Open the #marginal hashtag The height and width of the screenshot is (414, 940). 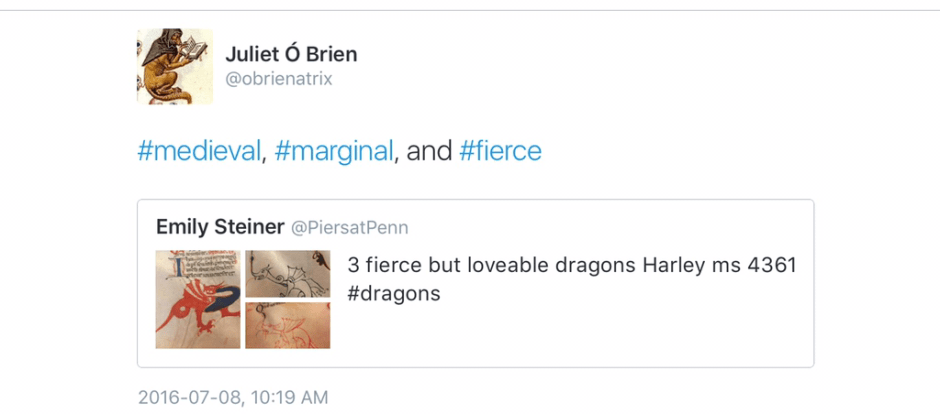(x=335, y=151)
